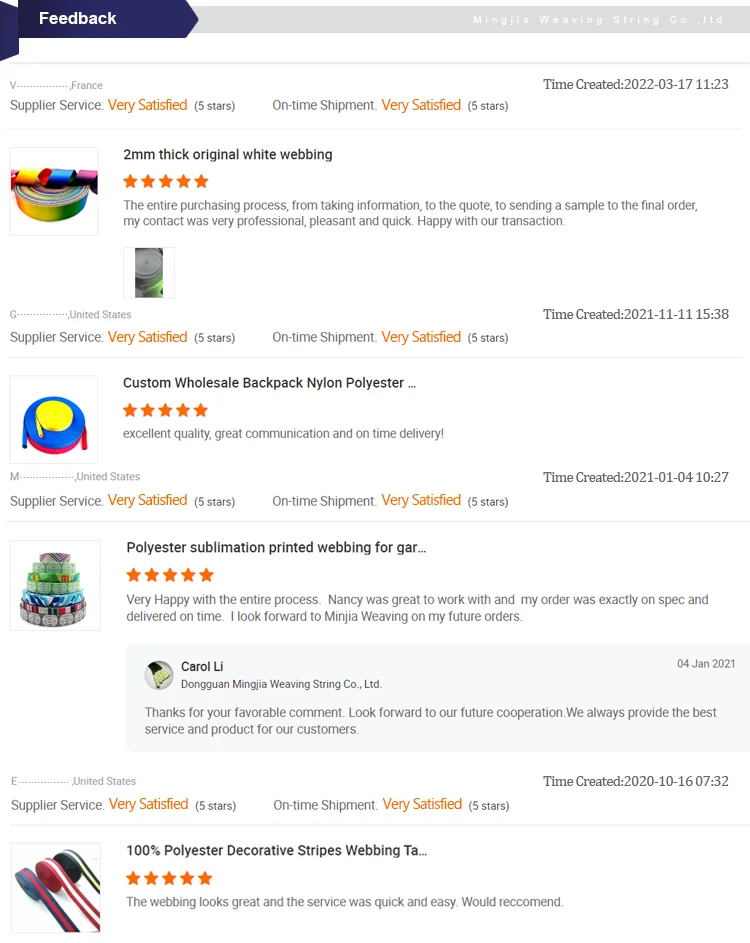
Task: Click Dongguan Mingjia Weaving String Co., Ltd. name
Action: tap(281, 684)
